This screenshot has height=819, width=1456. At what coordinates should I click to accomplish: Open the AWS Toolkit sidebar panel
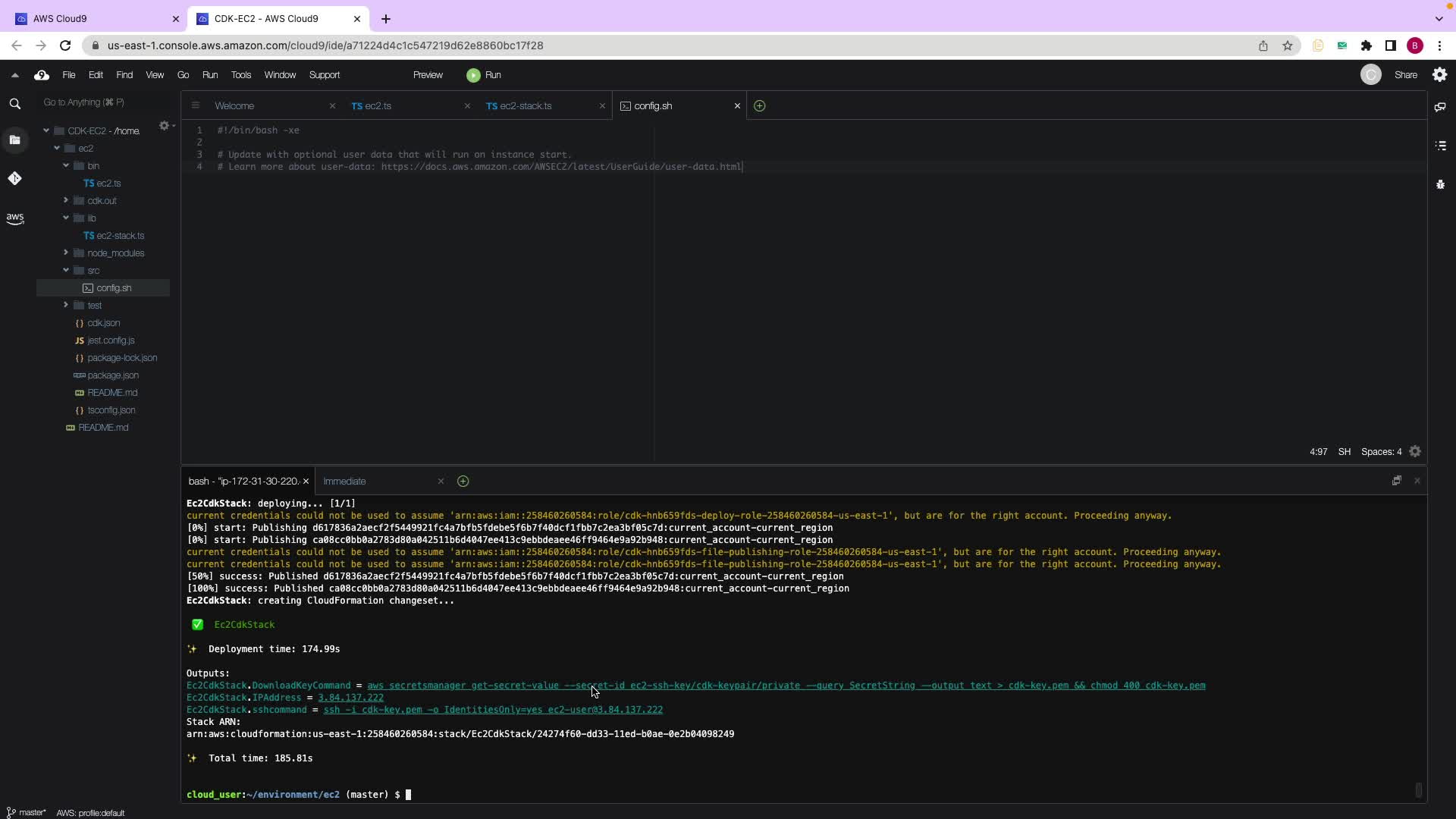(x=14, y=218)
